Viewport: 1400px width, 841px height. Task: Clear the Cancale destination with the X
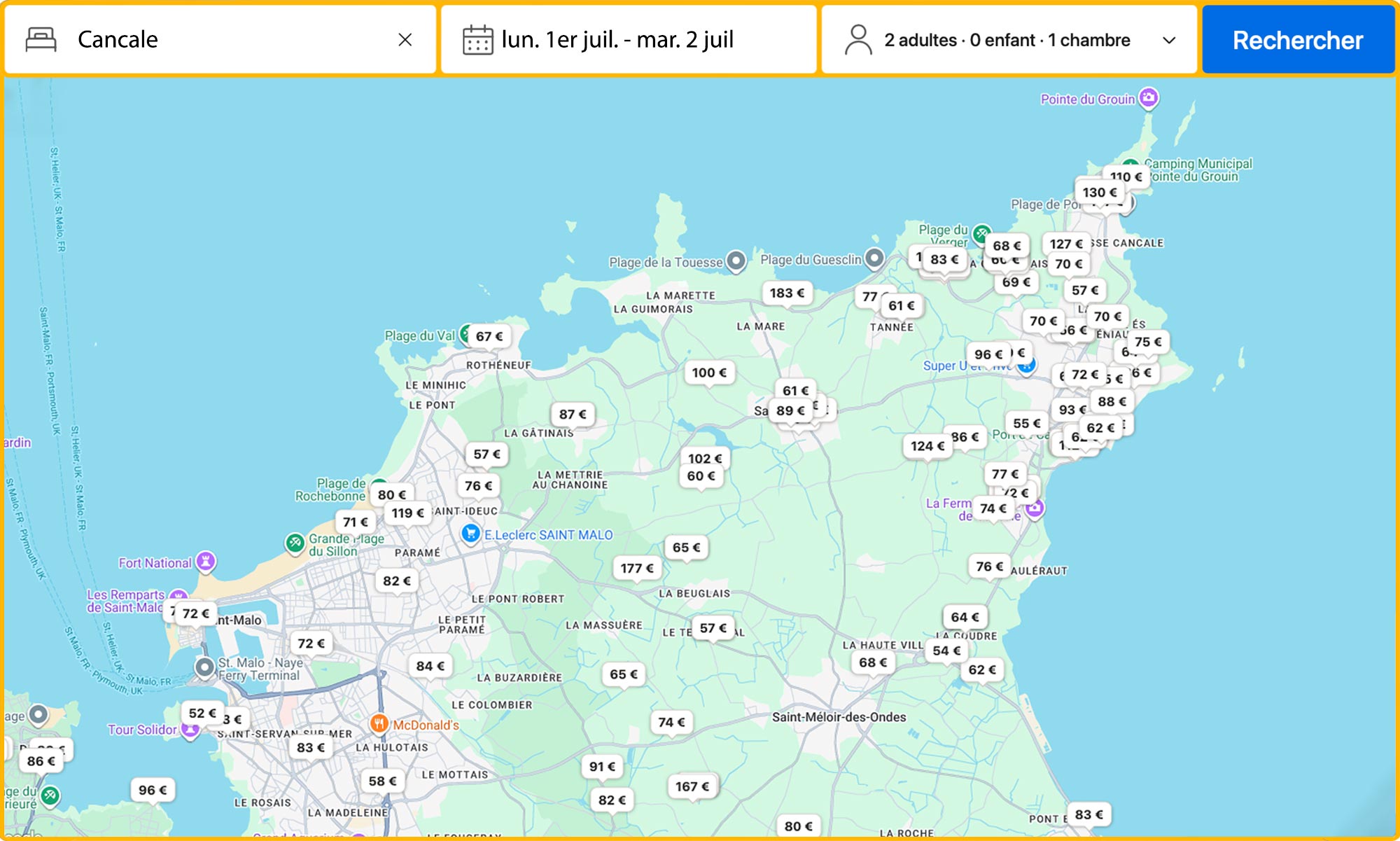pyautogui.click(x=407, y=39)
